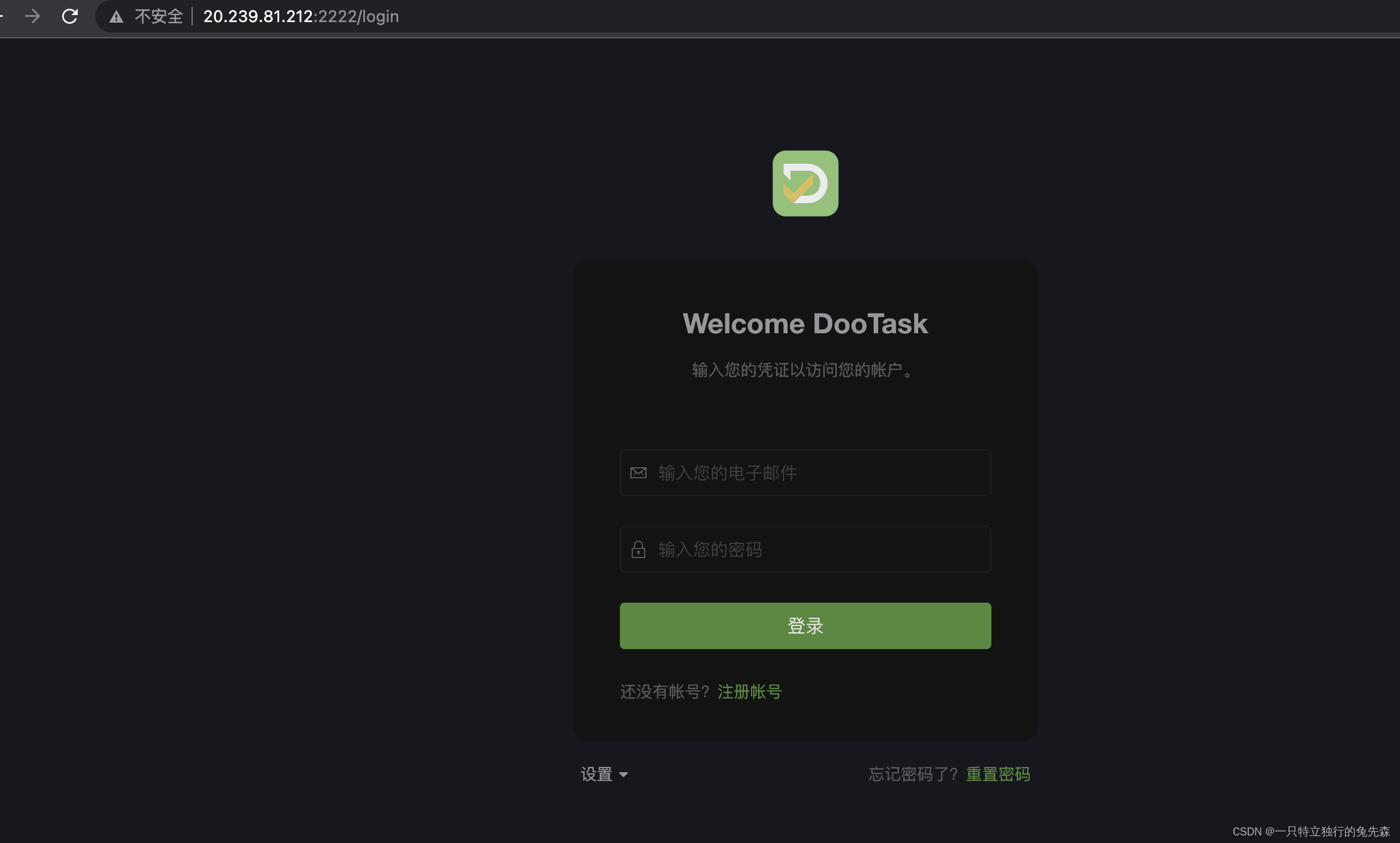Click the 忘记密码了? prompt text
This screenshot has height=843, width=1400.
pyautogui.click(x=912, y=774)
